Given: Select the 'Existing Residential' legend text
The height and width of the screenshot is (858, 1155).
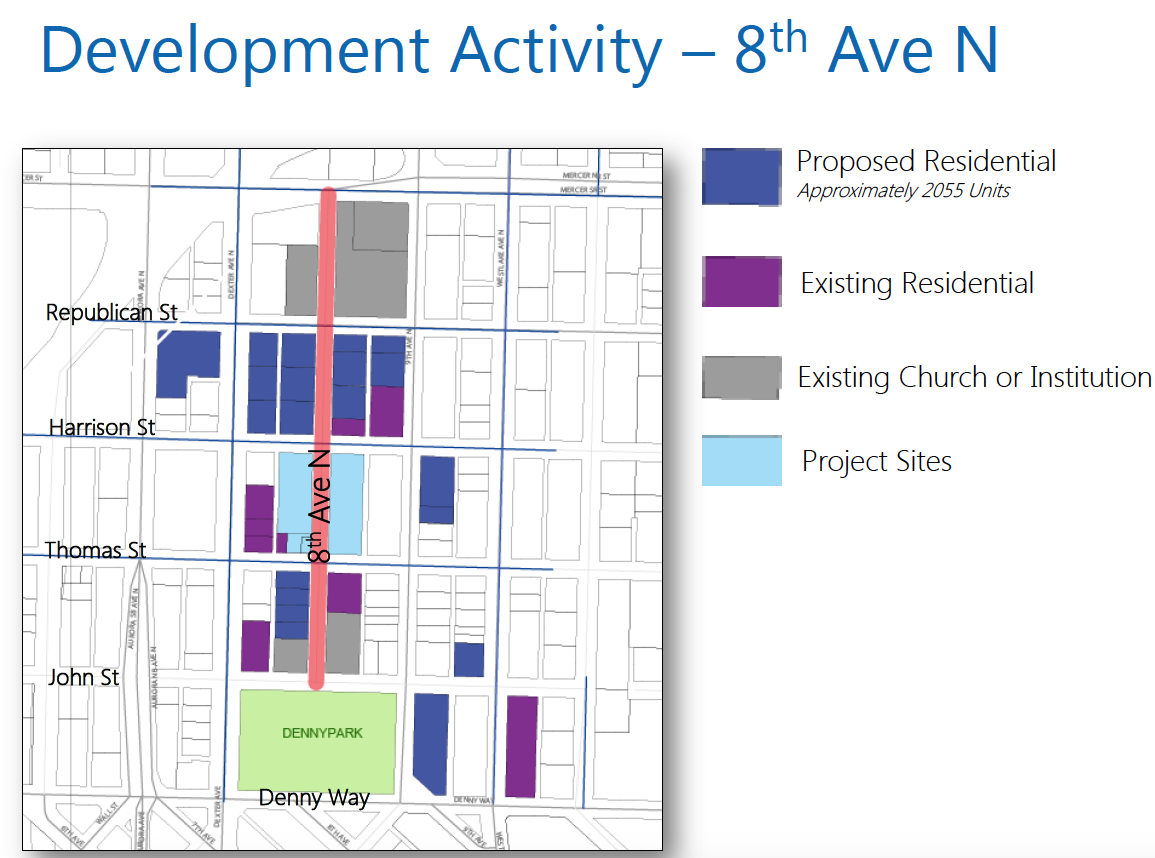Looking at the screenshot, I should (x=917, y=283).
